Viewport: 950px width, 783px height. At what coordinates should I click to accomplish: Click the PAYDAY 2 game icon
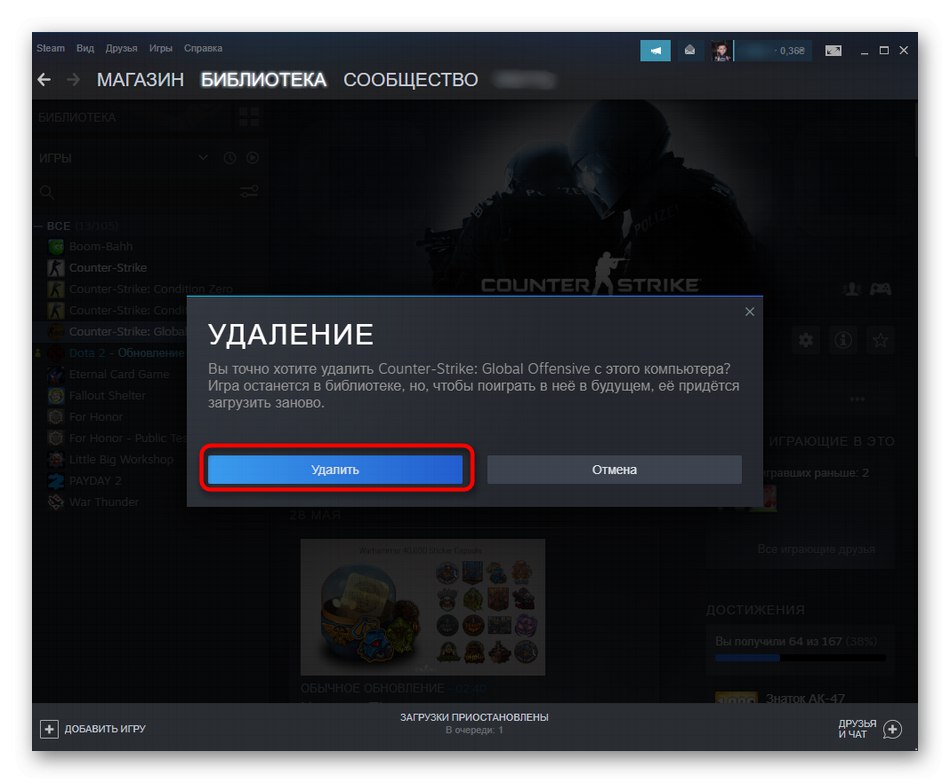(56, 481)
